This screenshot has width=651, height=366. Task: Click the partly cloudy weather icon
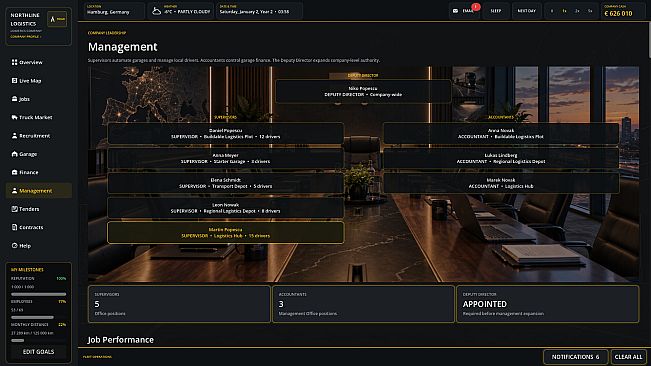coord(157,11)
